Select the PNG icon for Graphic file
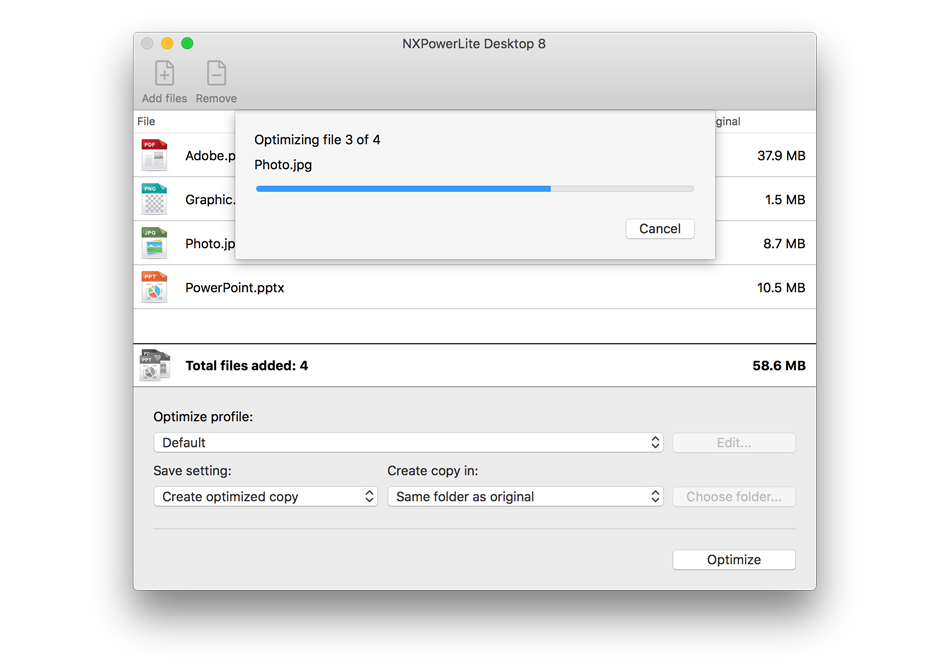950x670 pixels. (154, 199)
